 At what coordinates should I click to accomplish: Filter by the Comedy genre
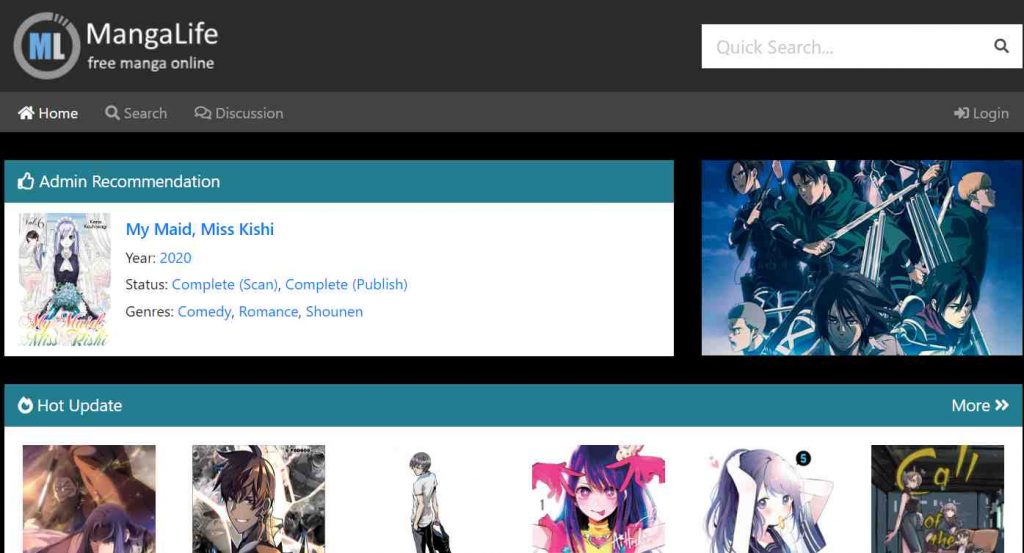(x=204, y=311)
